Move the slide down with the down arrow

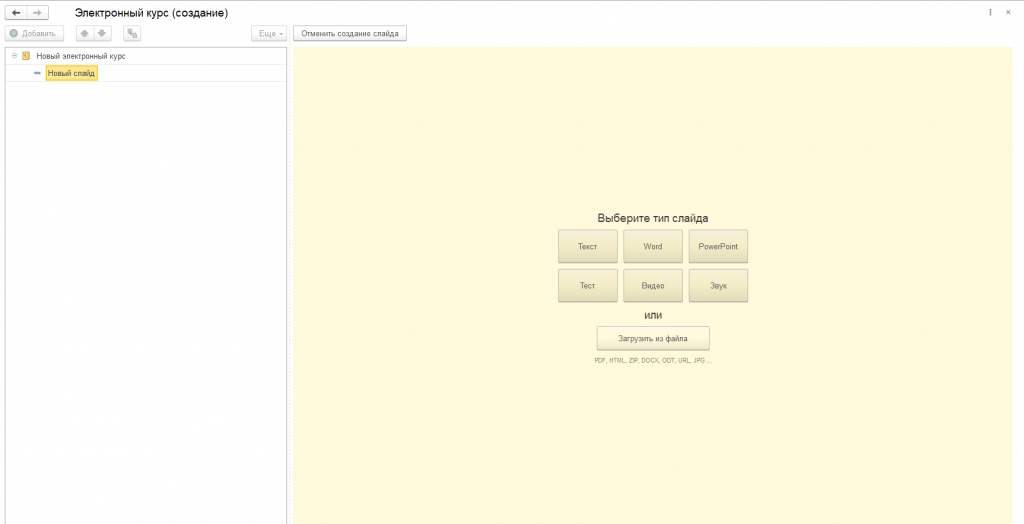(102, 33)
